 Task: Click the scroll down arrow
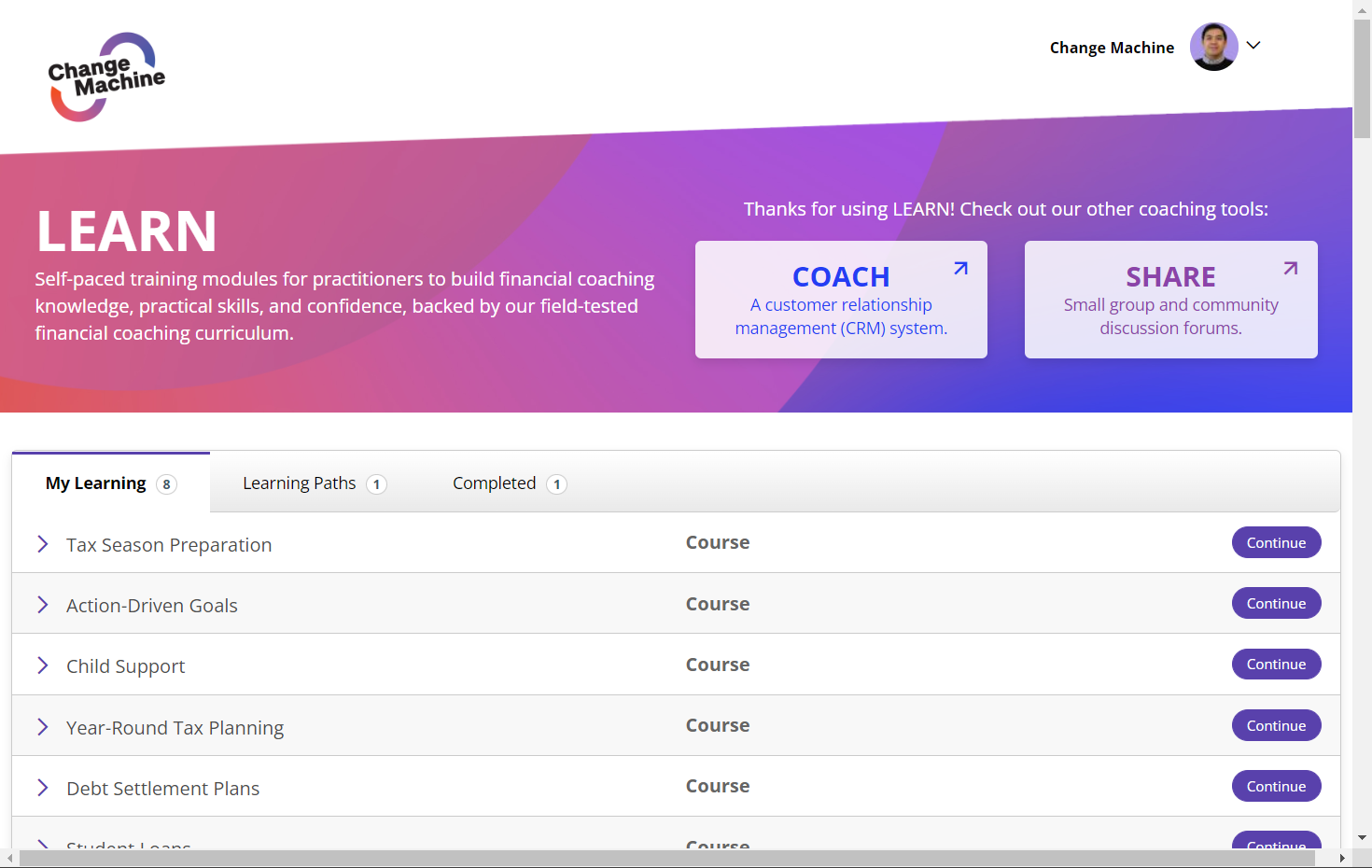[x=1363, y=838]
